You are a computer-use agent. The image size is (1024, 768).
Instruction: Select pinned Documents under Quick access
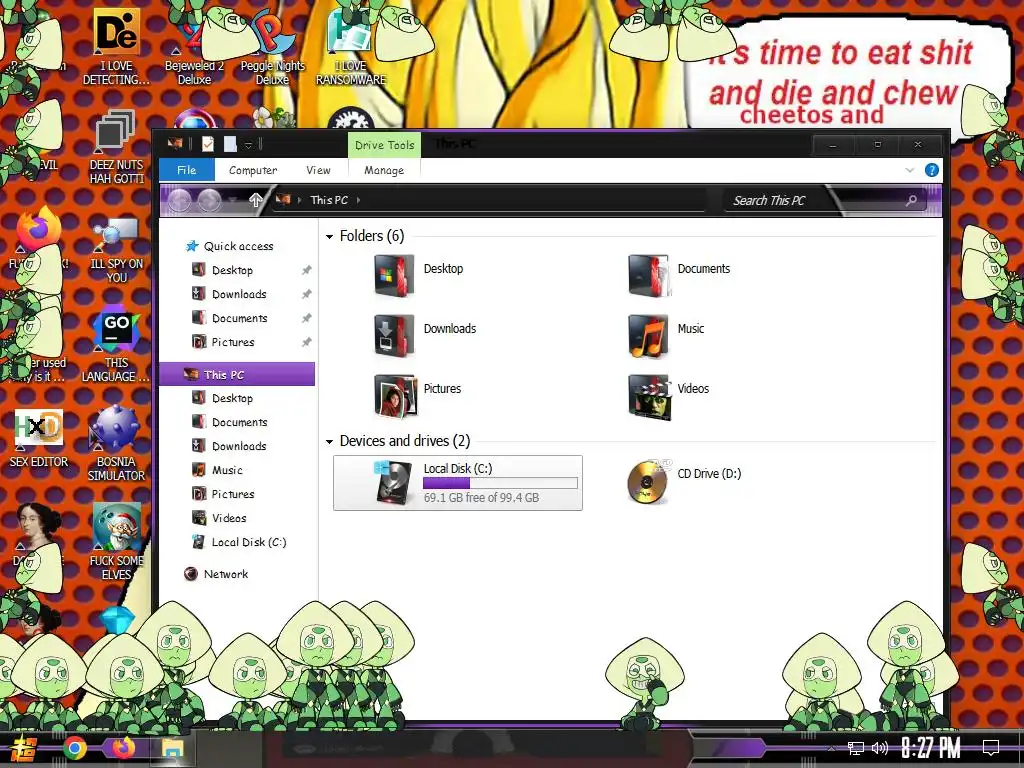point(240,318)
